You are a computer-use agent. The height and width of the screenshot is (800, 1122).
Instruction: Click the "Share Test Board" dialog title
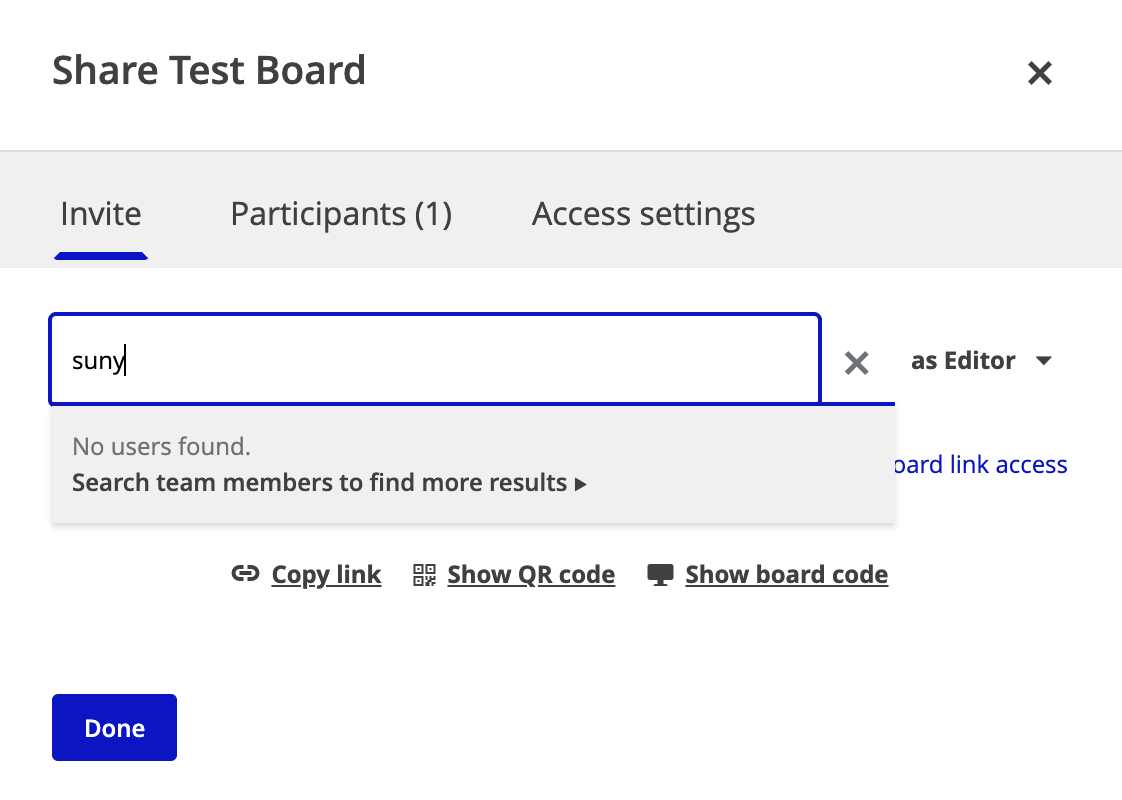(209, 71)
